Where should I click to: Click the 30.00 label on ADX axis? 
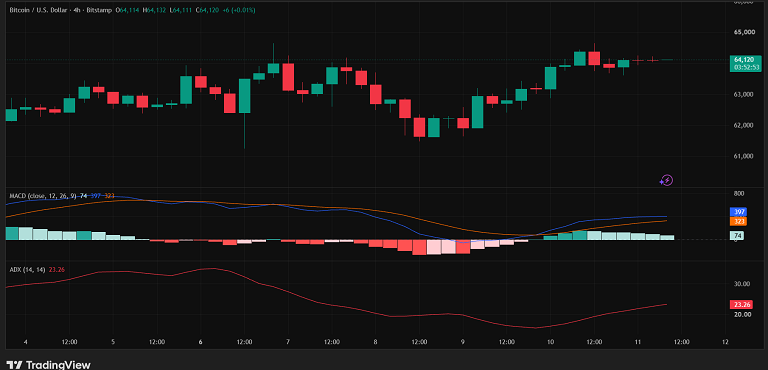coord(743,284)
